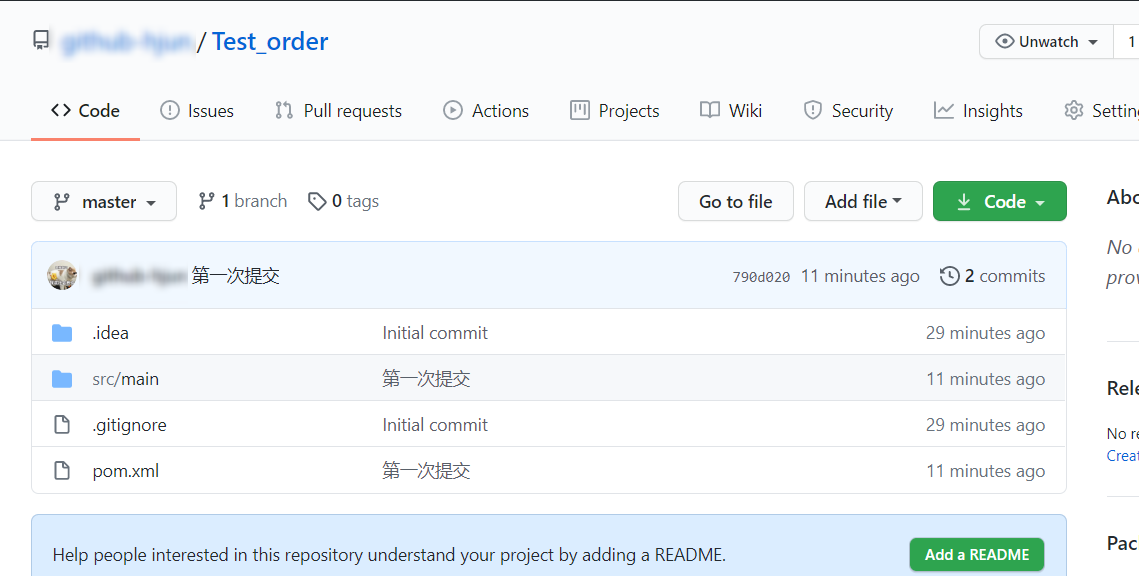The height and width of the screenshot is (576, 1139).
Task: Open the Issues tab
Action: [197, 110]
